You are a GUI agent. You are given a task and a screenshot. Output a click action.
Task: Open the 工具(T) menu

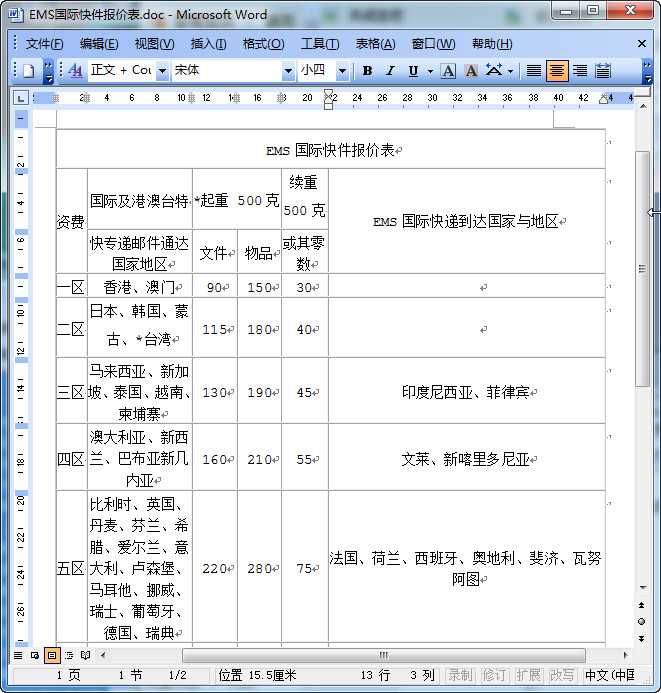click(320, 44)
